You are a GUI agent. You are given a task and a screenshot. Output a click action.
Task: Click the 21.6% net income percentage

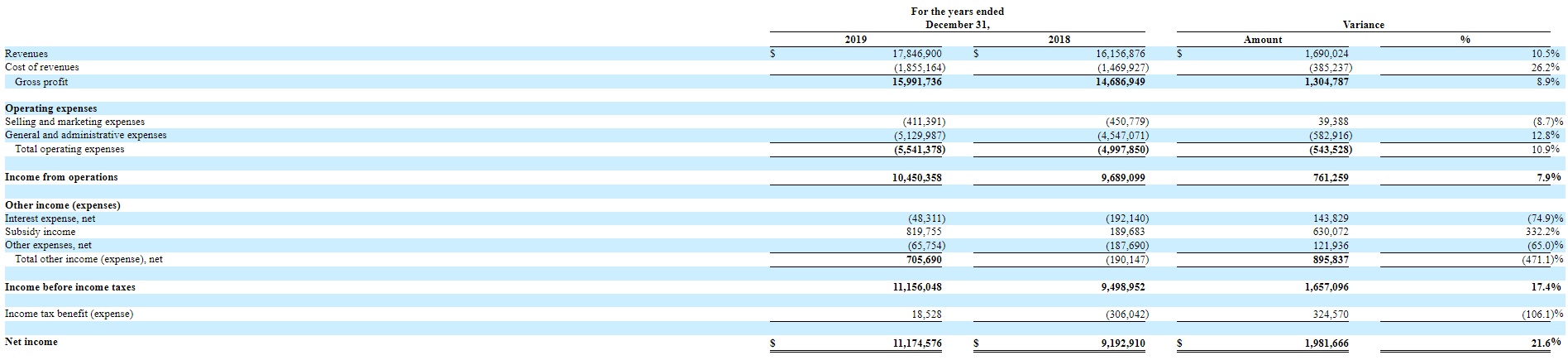click(x=1545, y=342)
